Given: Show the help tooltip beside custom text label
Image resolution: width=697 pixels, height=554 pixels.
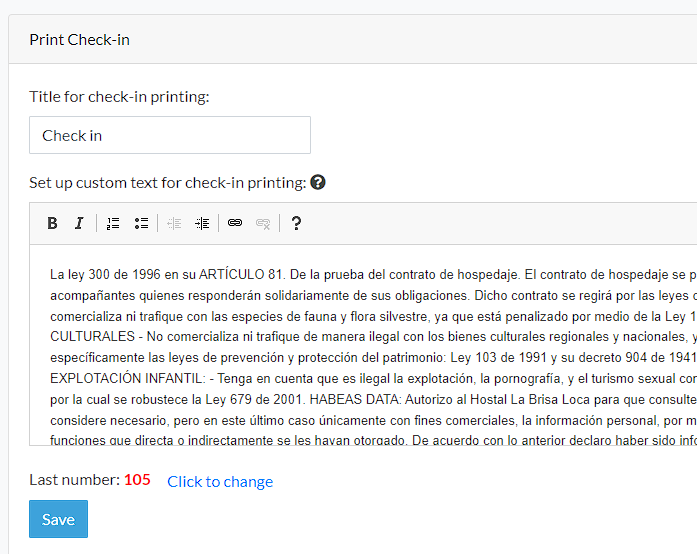Looking at the screenshot, I should click(x=318, y=182).
